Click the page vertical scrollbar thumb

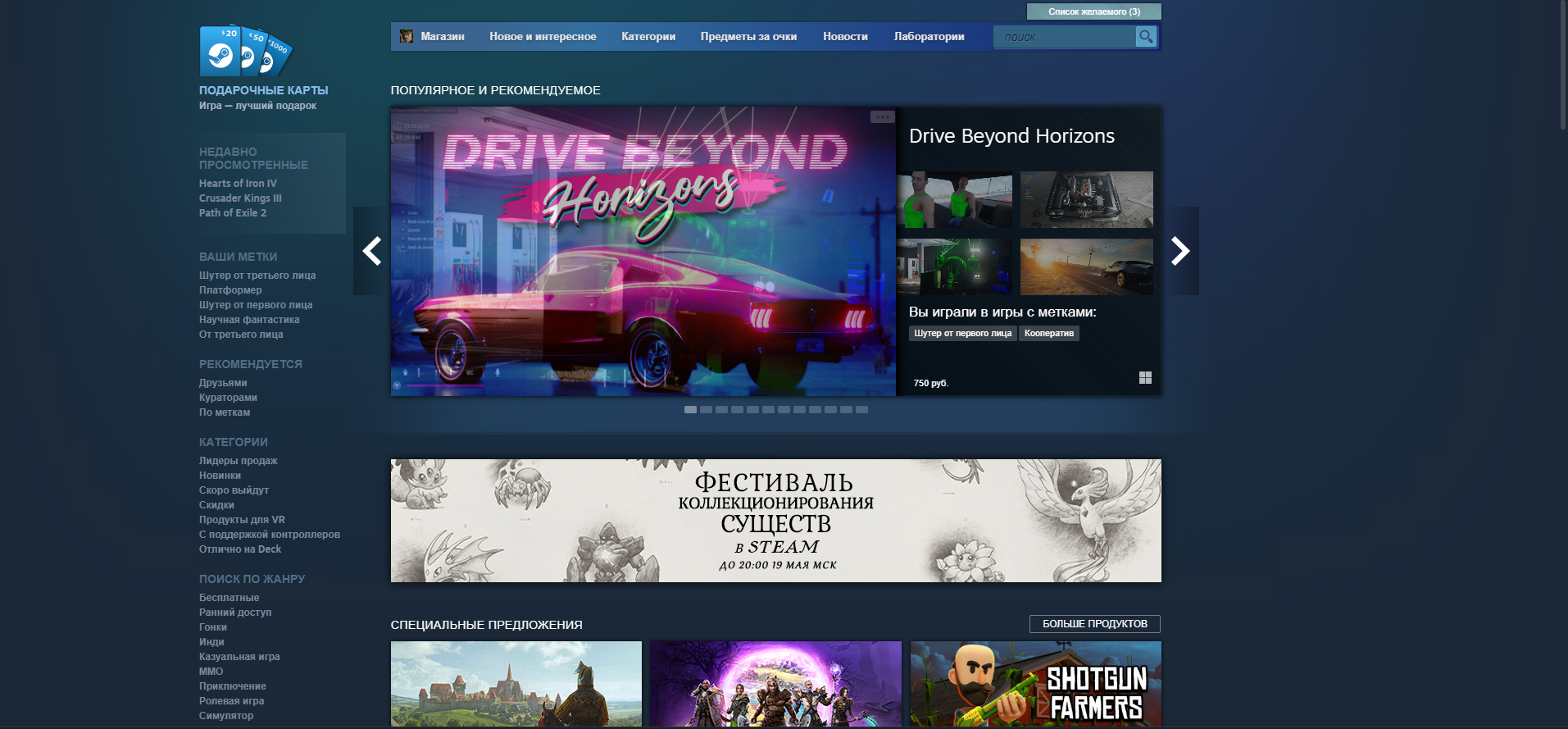[1562, 64]
